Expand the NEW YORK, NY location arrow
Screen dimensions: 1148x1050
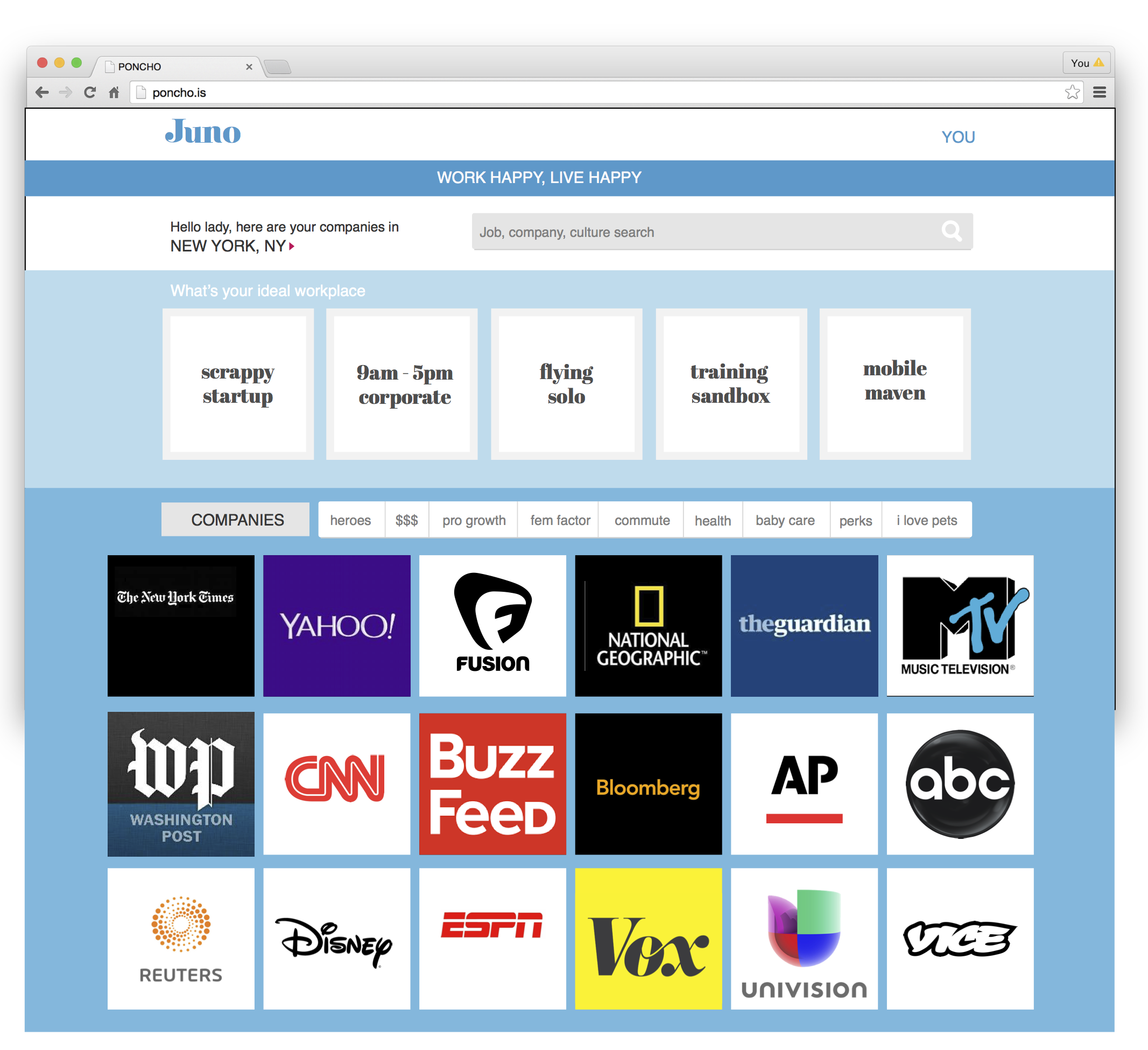click(292, 246)
